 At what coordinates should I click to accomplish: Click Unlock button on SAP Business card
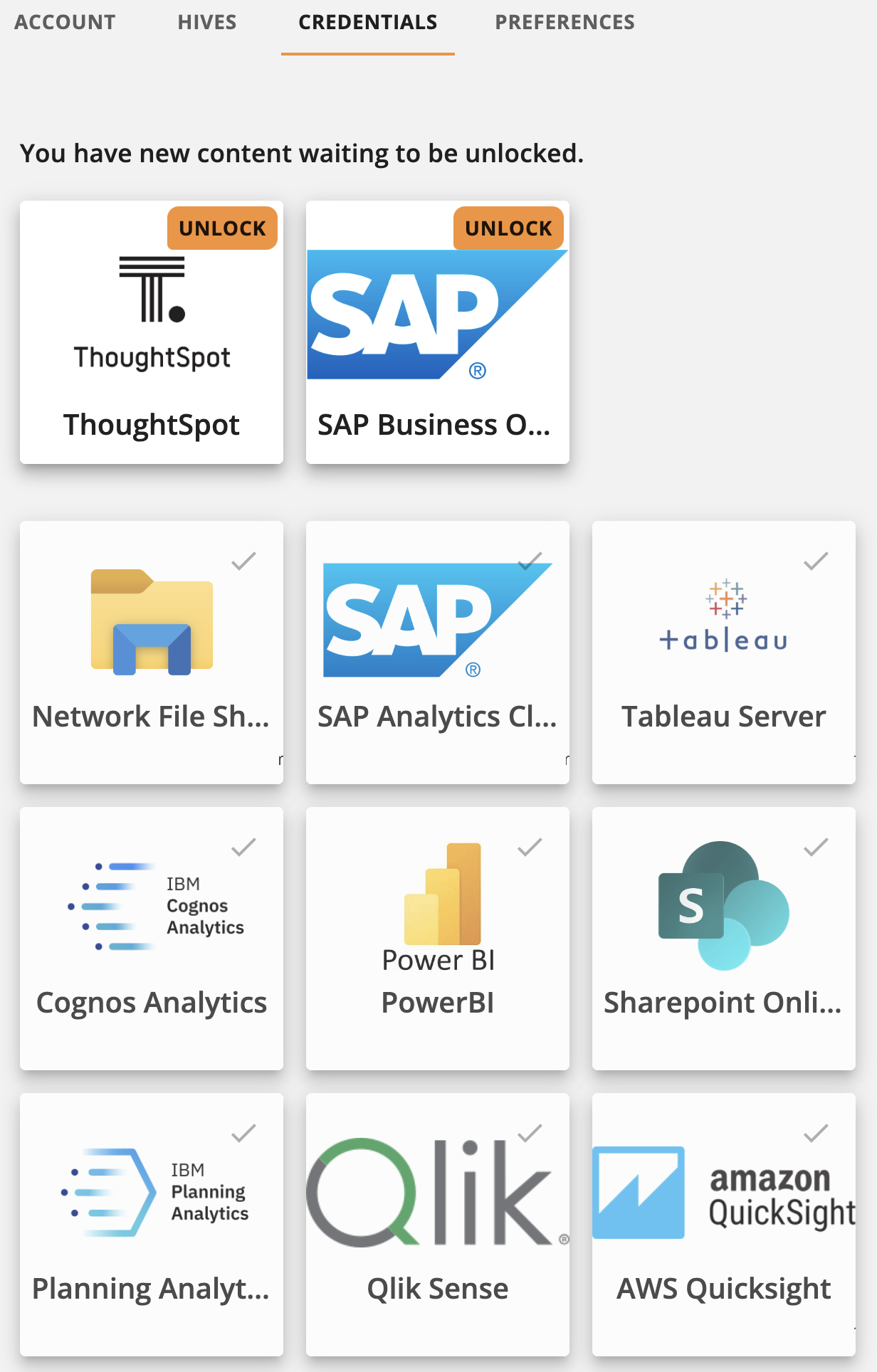508,228
